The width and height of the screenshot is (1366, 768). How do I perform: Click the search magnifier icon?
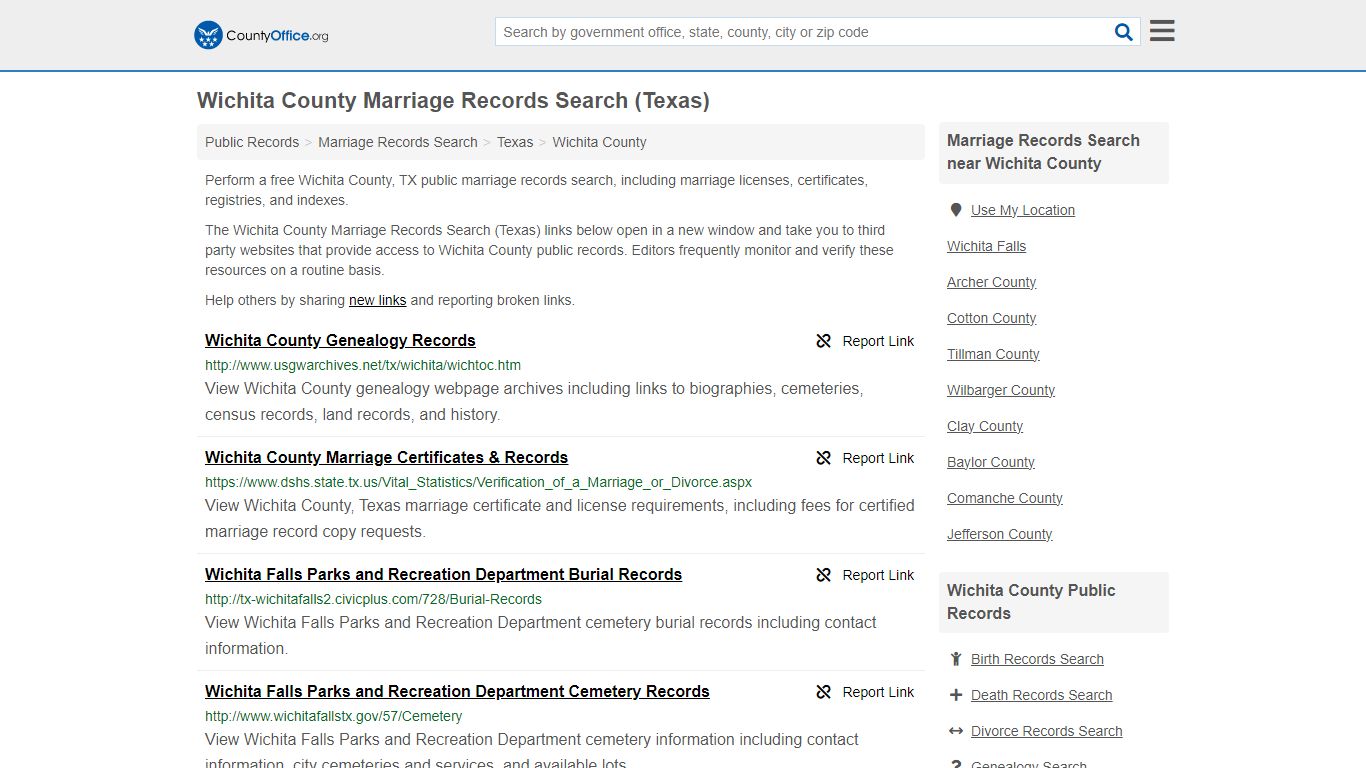pyautogui.click(x=1124, y=32)
